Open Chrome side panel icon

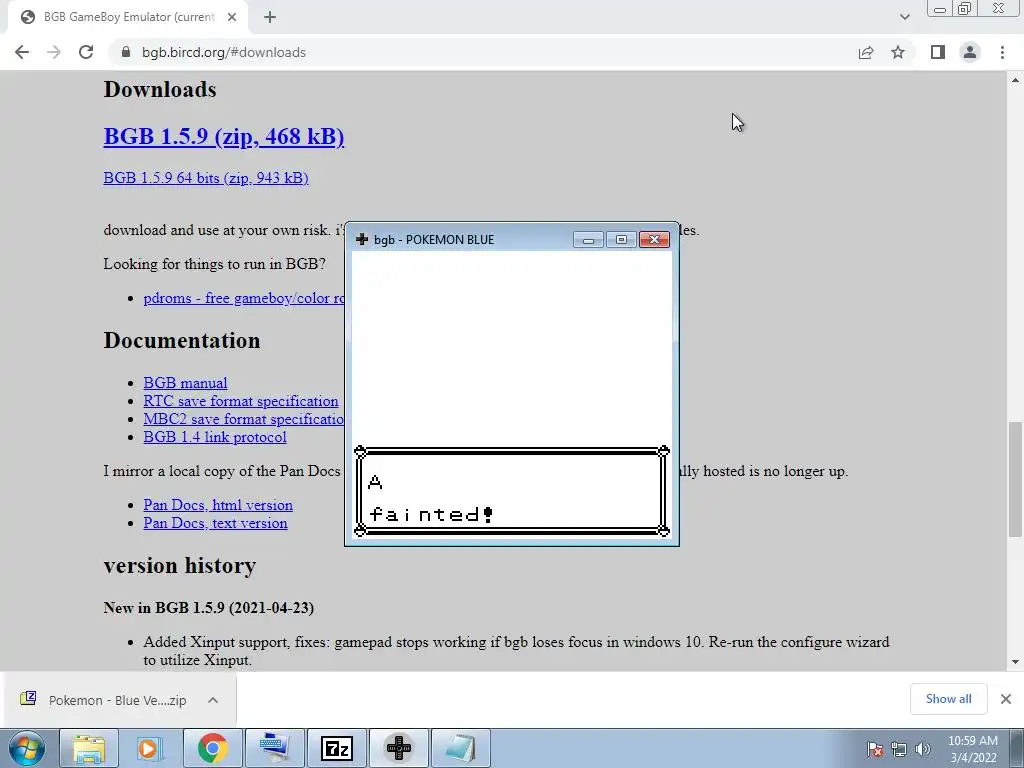[938, 52]
